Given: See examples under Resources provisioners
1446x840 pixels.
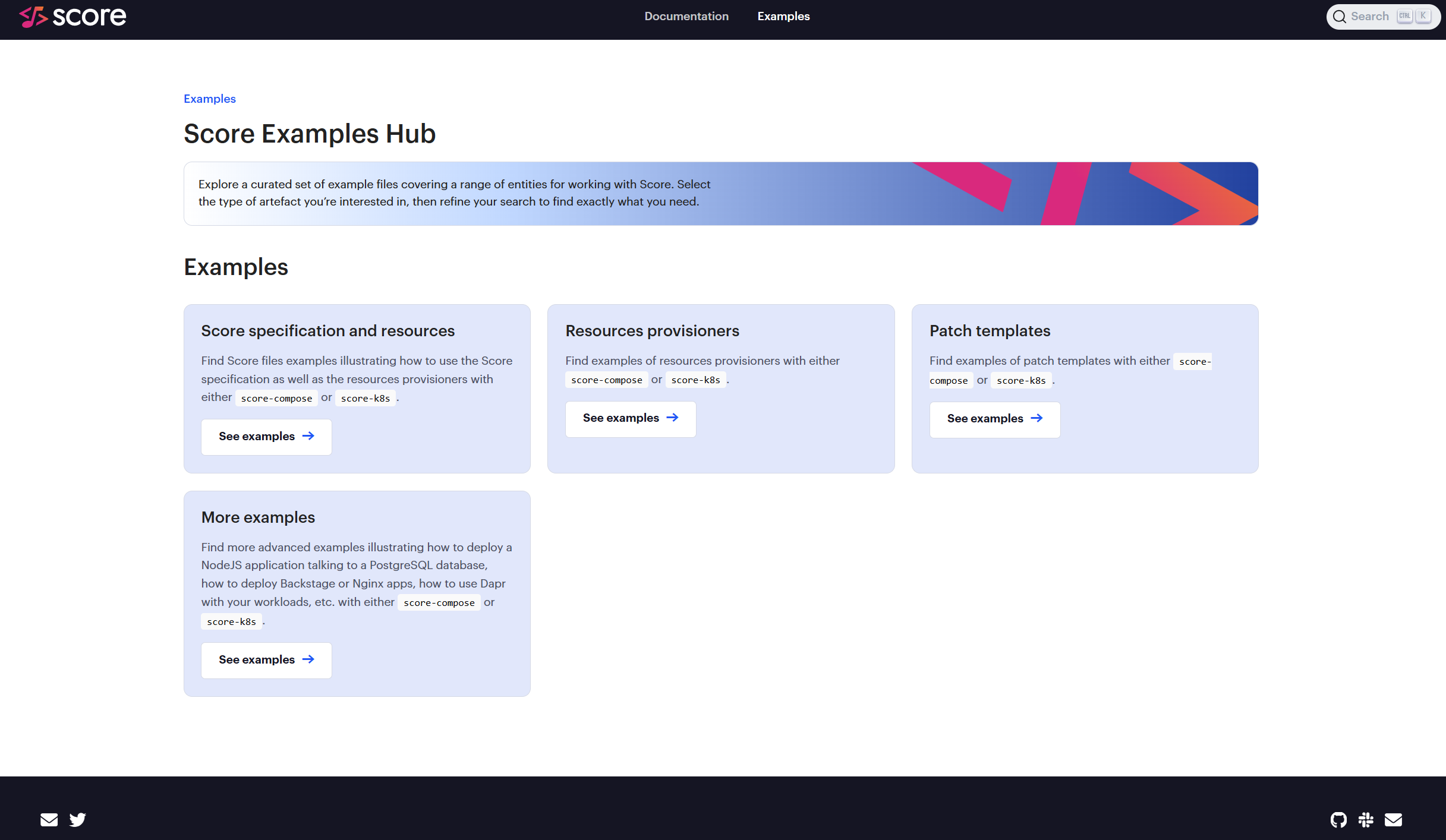Looking at the screenshot, I should click(631, 418).
